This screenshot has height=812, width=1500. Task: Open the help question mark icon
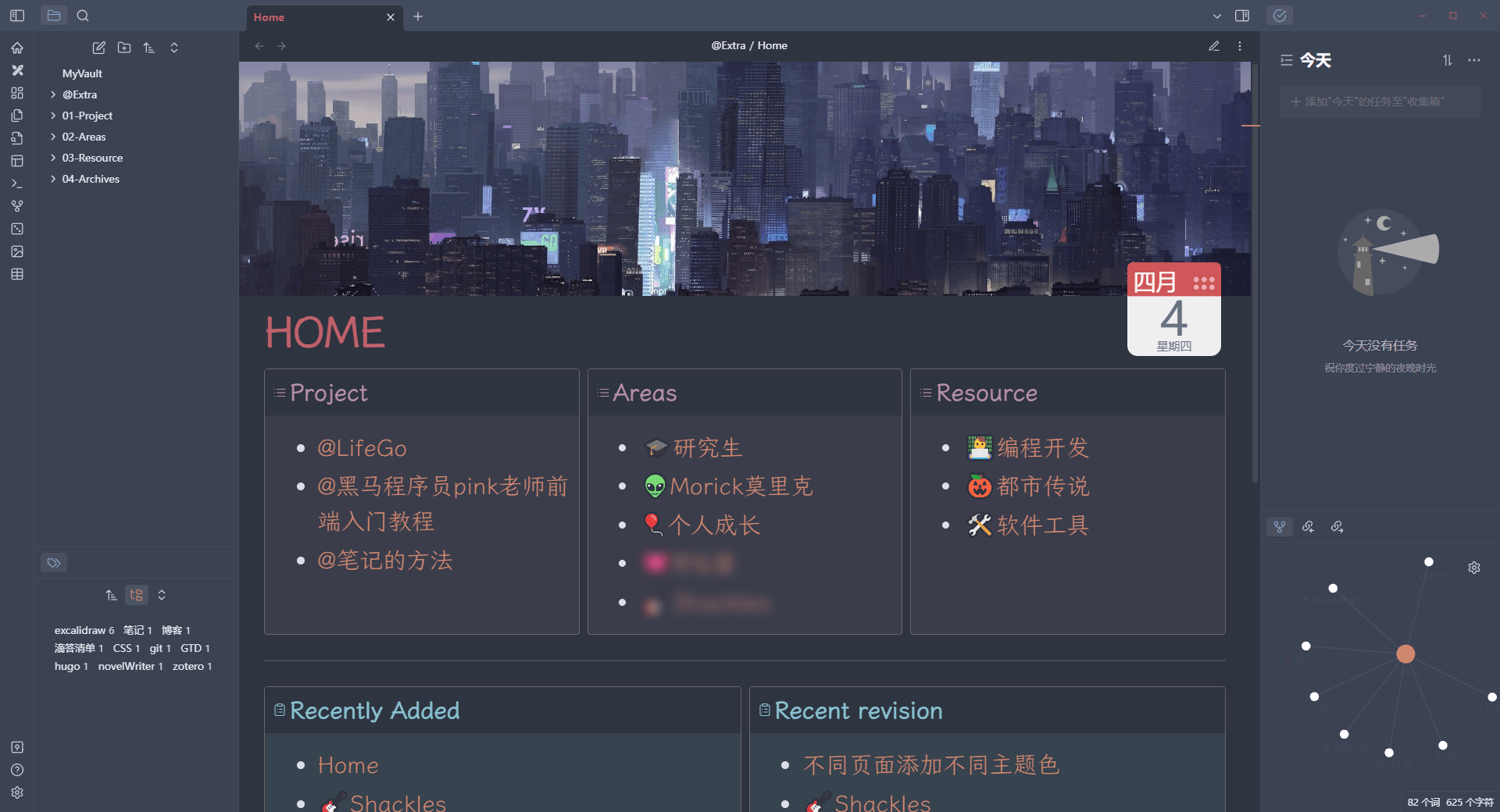(17, 770)
